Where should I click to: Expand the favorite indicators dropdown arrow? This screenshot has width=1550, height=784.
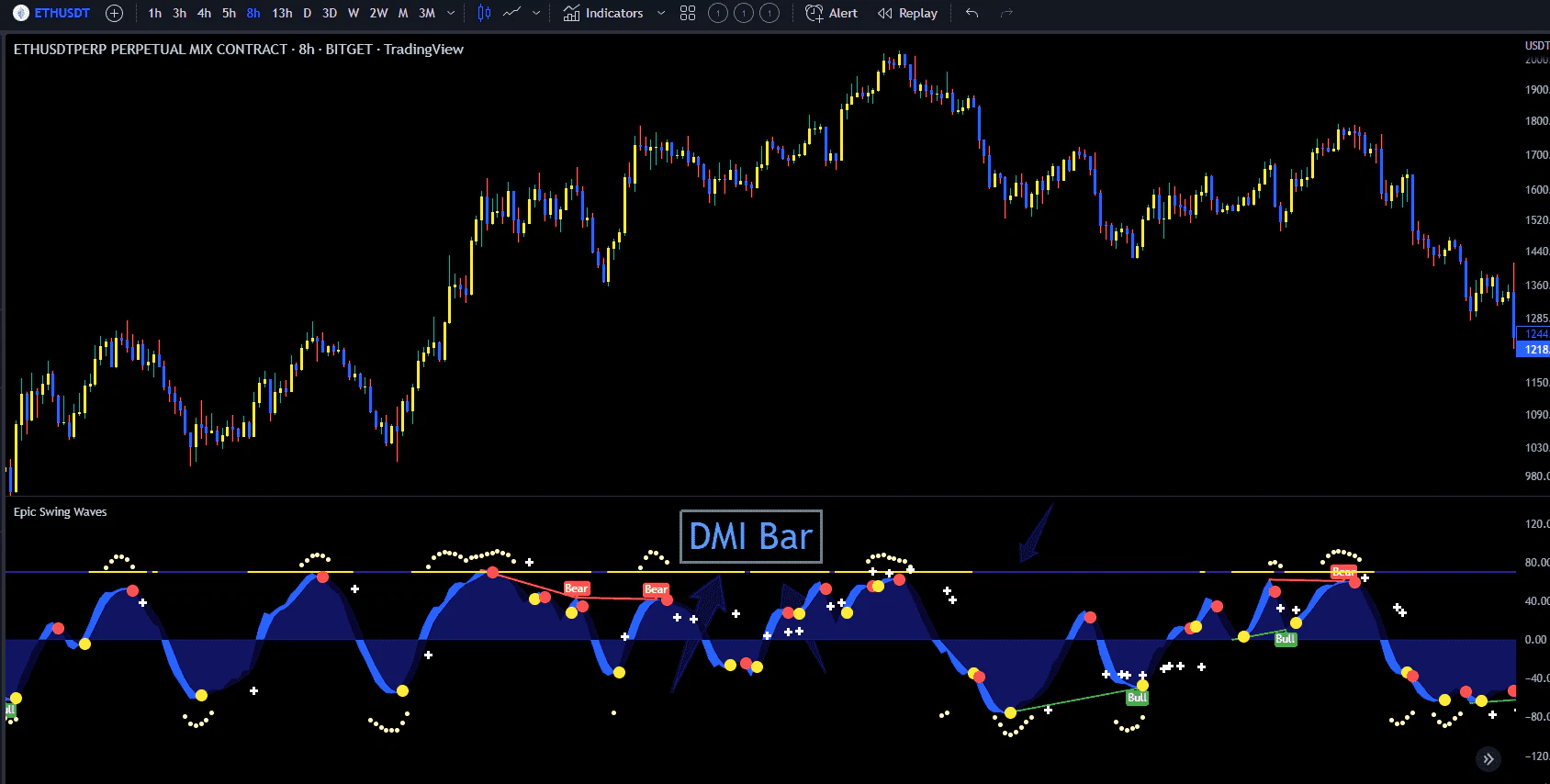(x=661, y=13)
